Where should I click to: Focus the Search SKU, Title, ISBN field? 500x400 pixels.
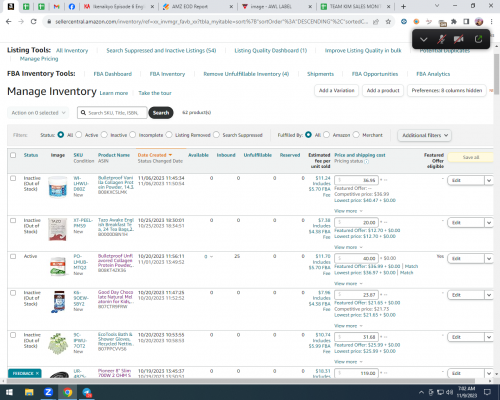click(112, 113)
